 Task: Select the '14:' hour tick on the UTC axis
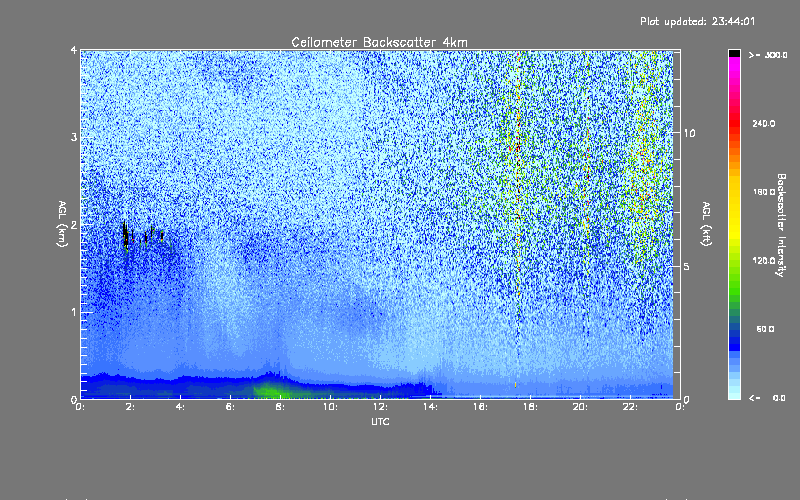click(431, 407)
